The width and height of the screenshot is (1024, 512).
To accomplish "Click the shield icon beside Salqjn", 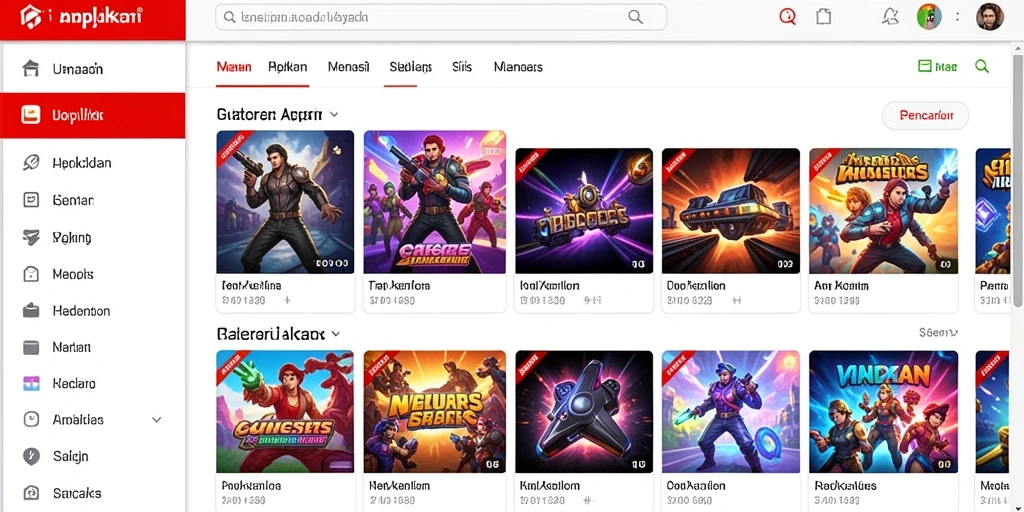I will (x=31, y=456).
